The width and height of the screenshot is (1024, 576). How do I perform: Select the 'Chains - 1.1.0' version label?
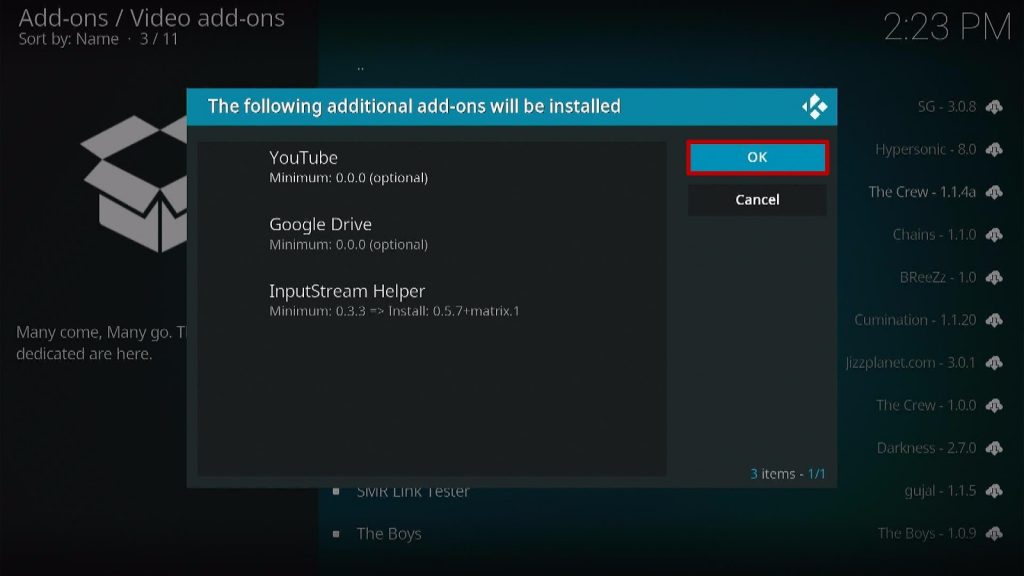click(935, 234)
